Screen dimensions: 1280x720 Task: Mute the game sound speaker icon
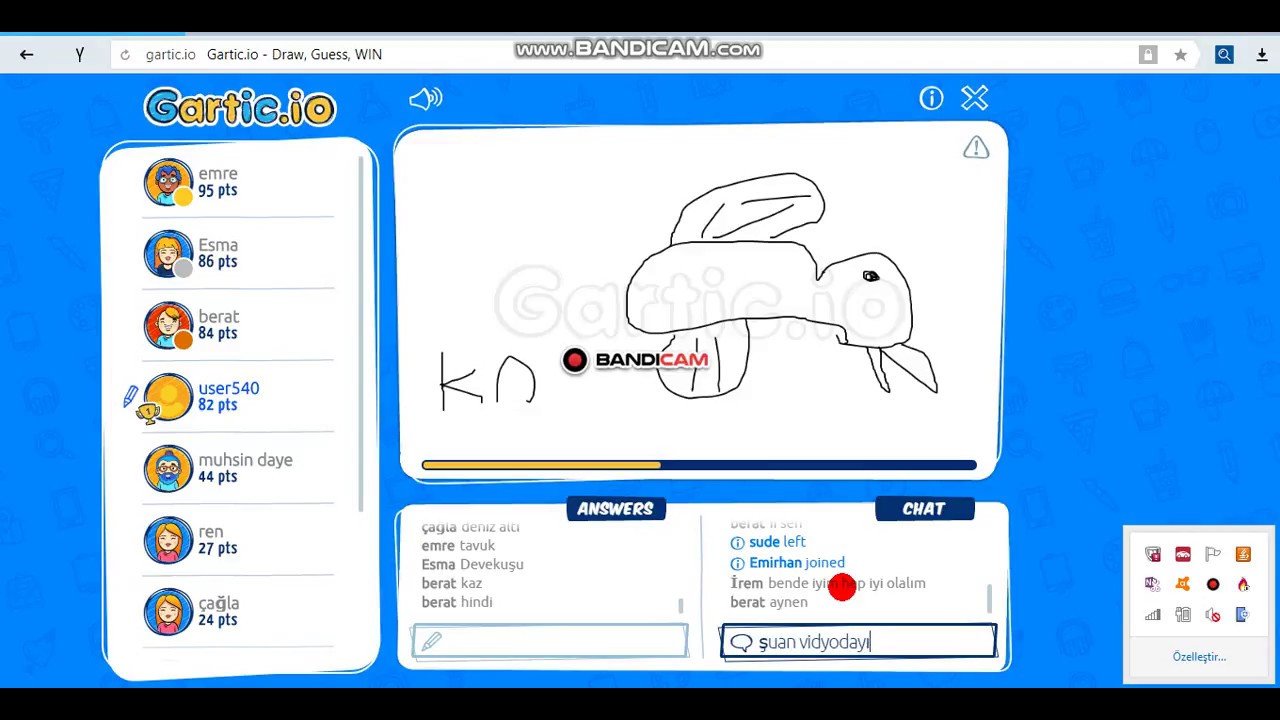425,98
